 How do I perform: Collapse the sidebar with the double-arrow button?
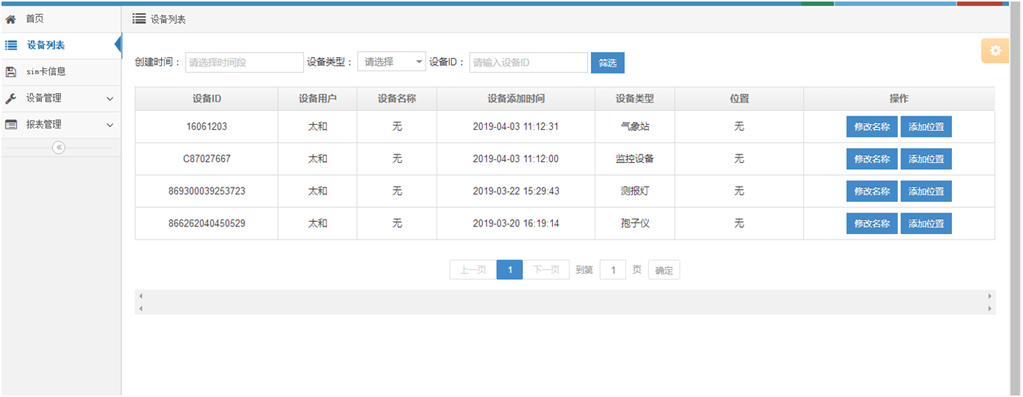[x=59, y=147]
